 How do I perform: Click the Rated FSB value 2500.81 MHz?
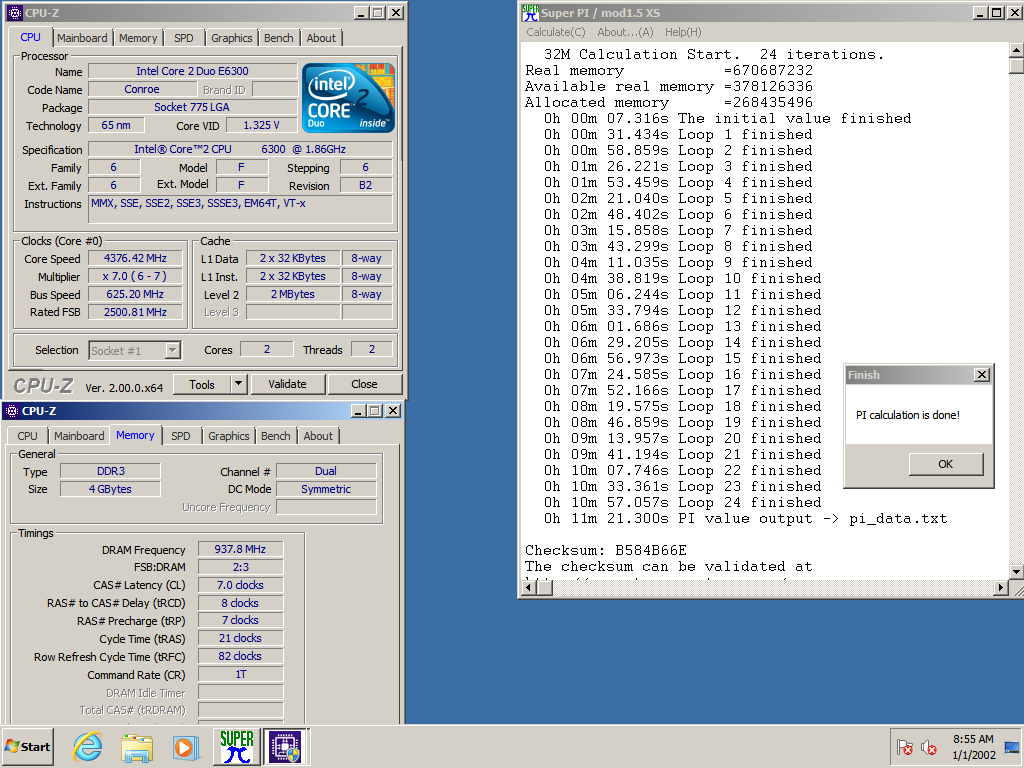pyautogui.click(x=135, y=312)
